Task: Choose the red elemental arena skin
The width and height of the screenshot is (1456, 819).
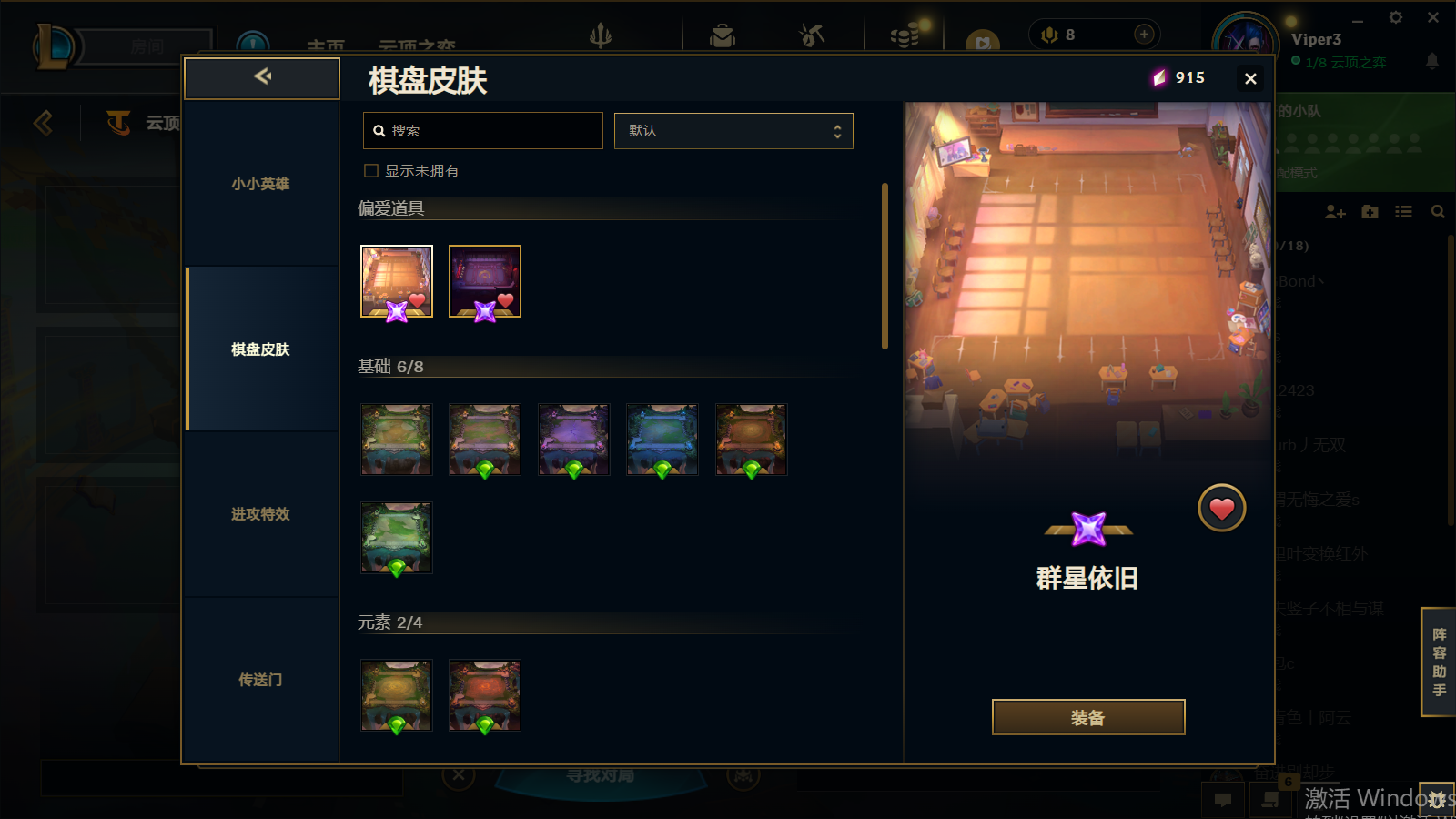Action: click(x=485, y=695)
